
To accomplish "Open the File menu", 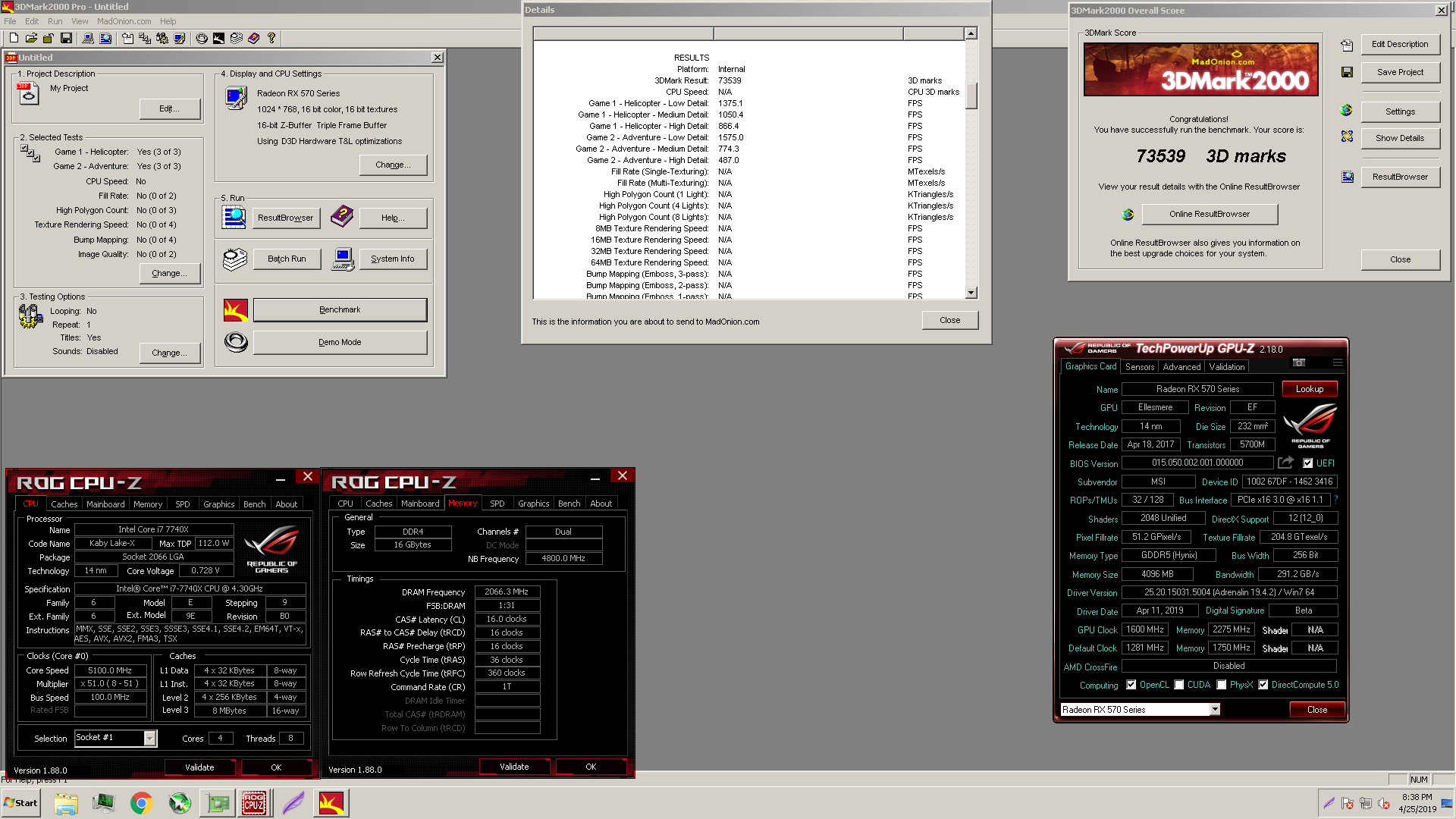I will 10,21.
